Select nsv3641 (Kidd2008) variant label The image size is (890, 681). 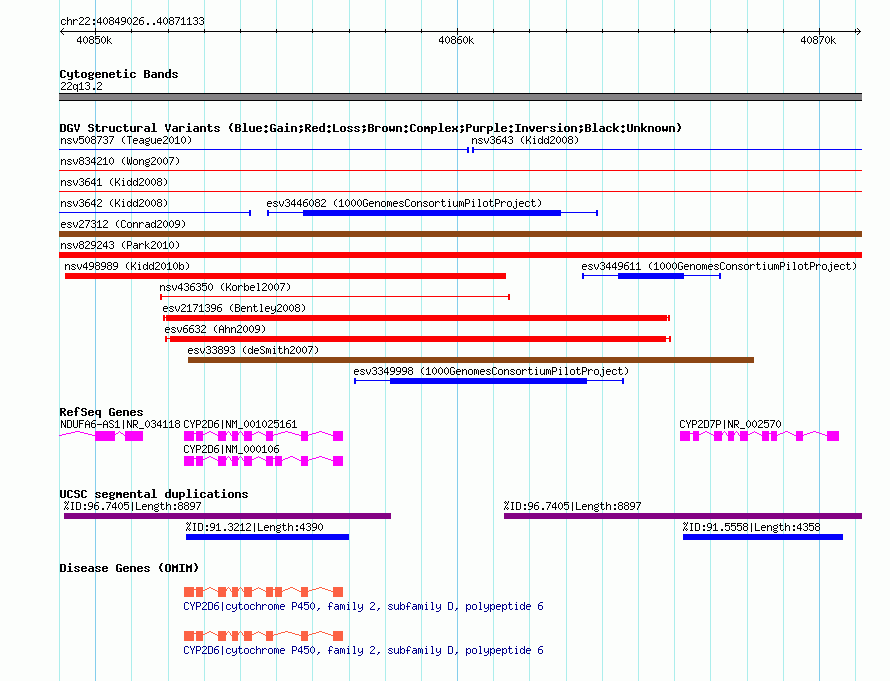(114, 182)
